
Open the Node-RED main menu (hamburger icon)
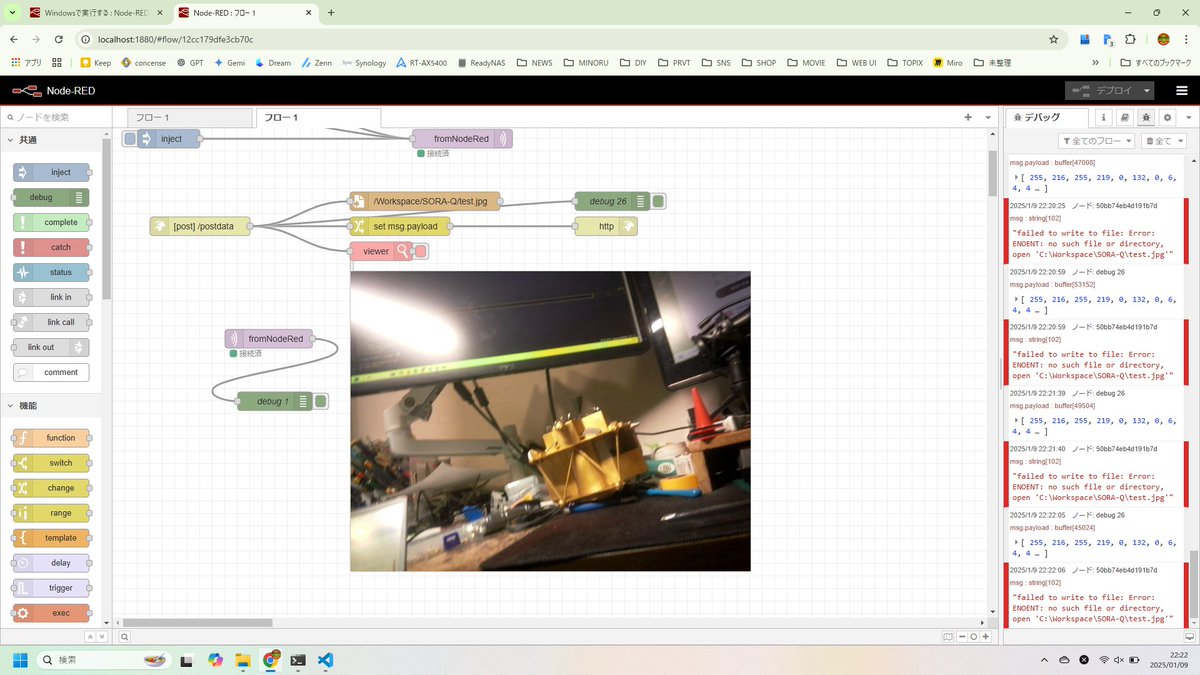pyautogui.click(x=1182, y=90)
